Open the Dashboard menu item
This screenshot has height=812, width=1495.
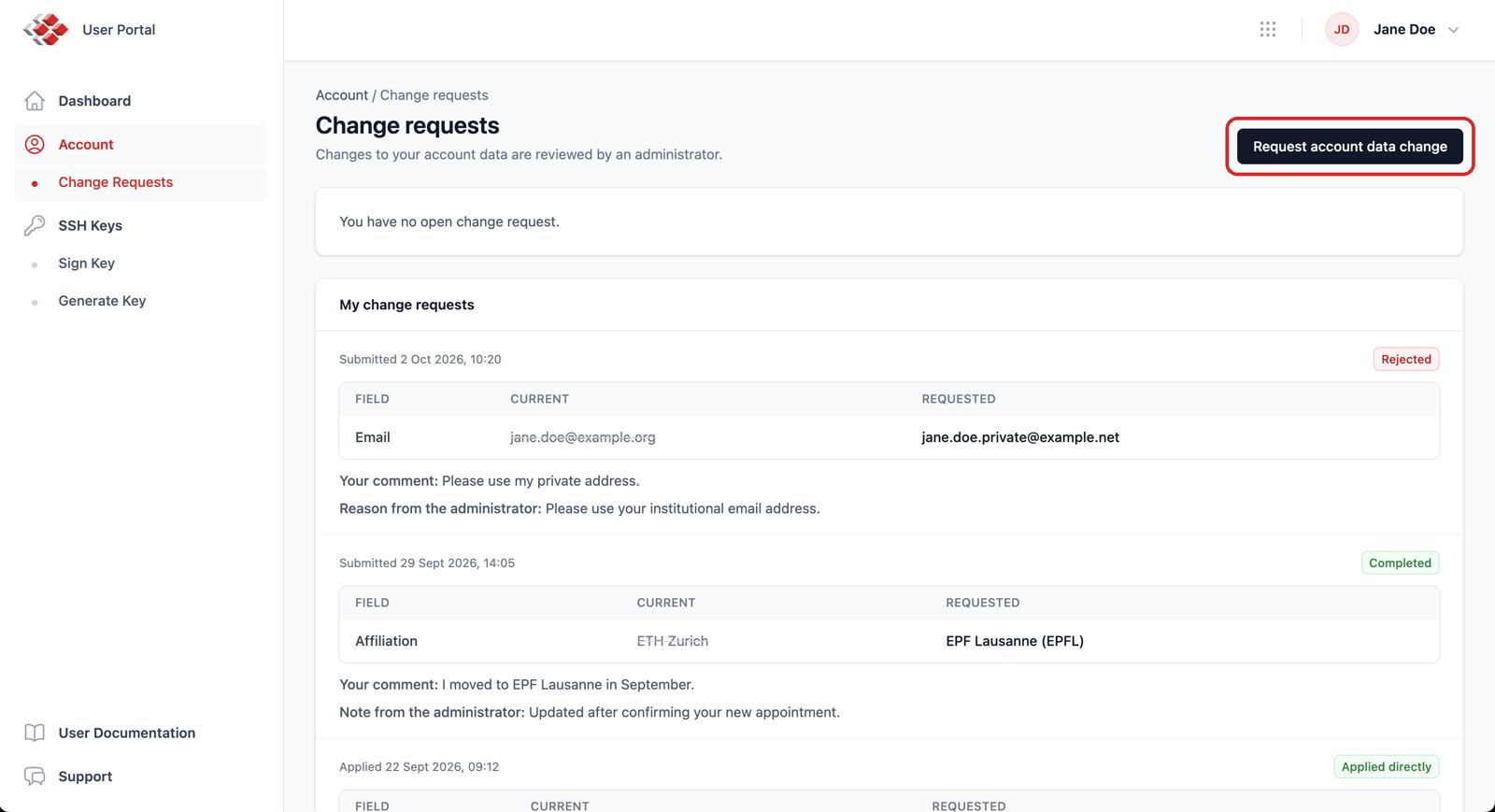(x=141, y=101)
